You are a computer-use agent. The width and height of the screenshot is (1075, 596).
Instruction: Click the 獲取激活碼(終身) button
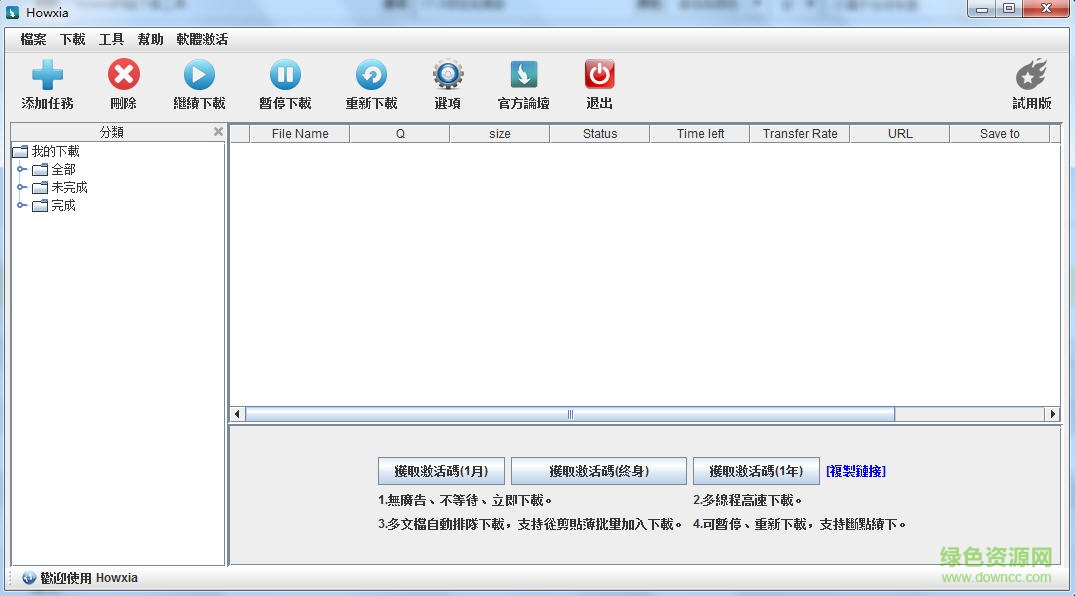coord(598,470)
